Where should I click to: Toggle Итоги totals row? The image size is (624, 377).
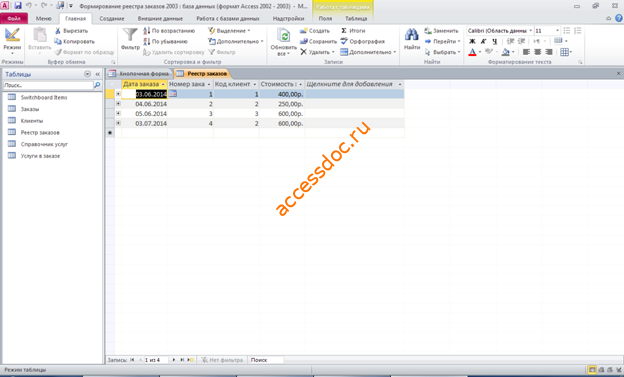pos(353,31)
